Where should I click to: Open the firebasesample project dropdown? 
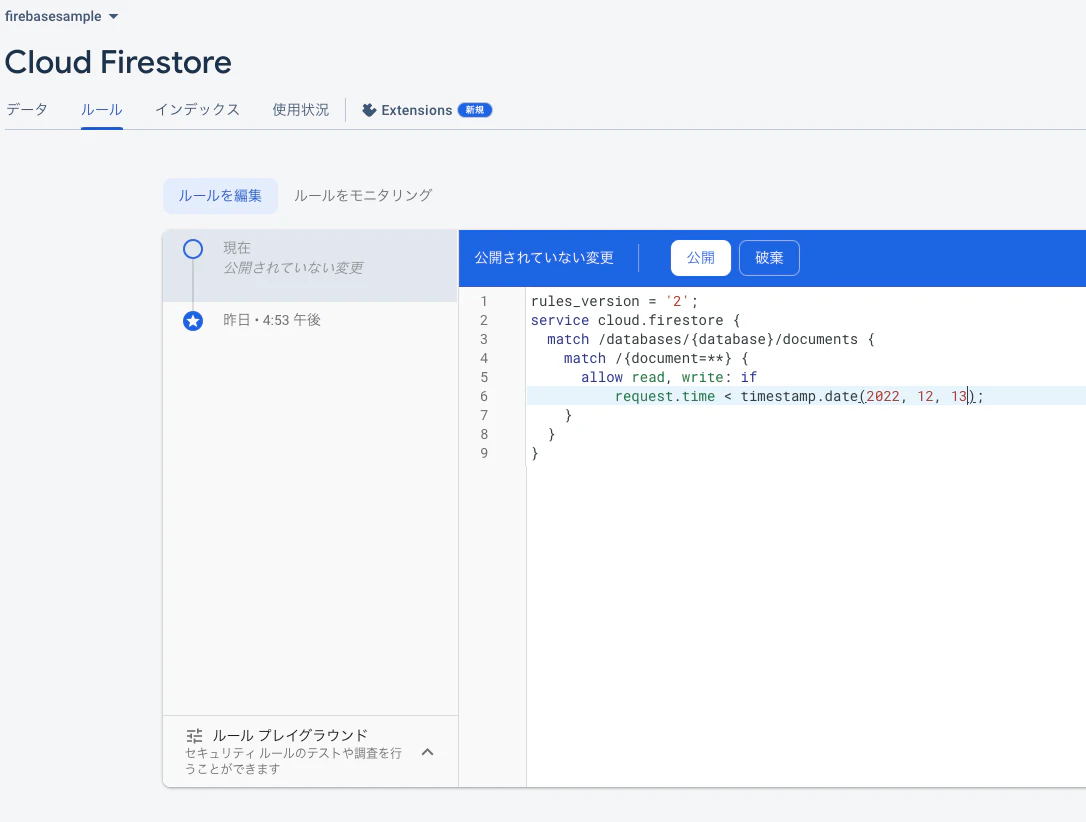[61, 16]
